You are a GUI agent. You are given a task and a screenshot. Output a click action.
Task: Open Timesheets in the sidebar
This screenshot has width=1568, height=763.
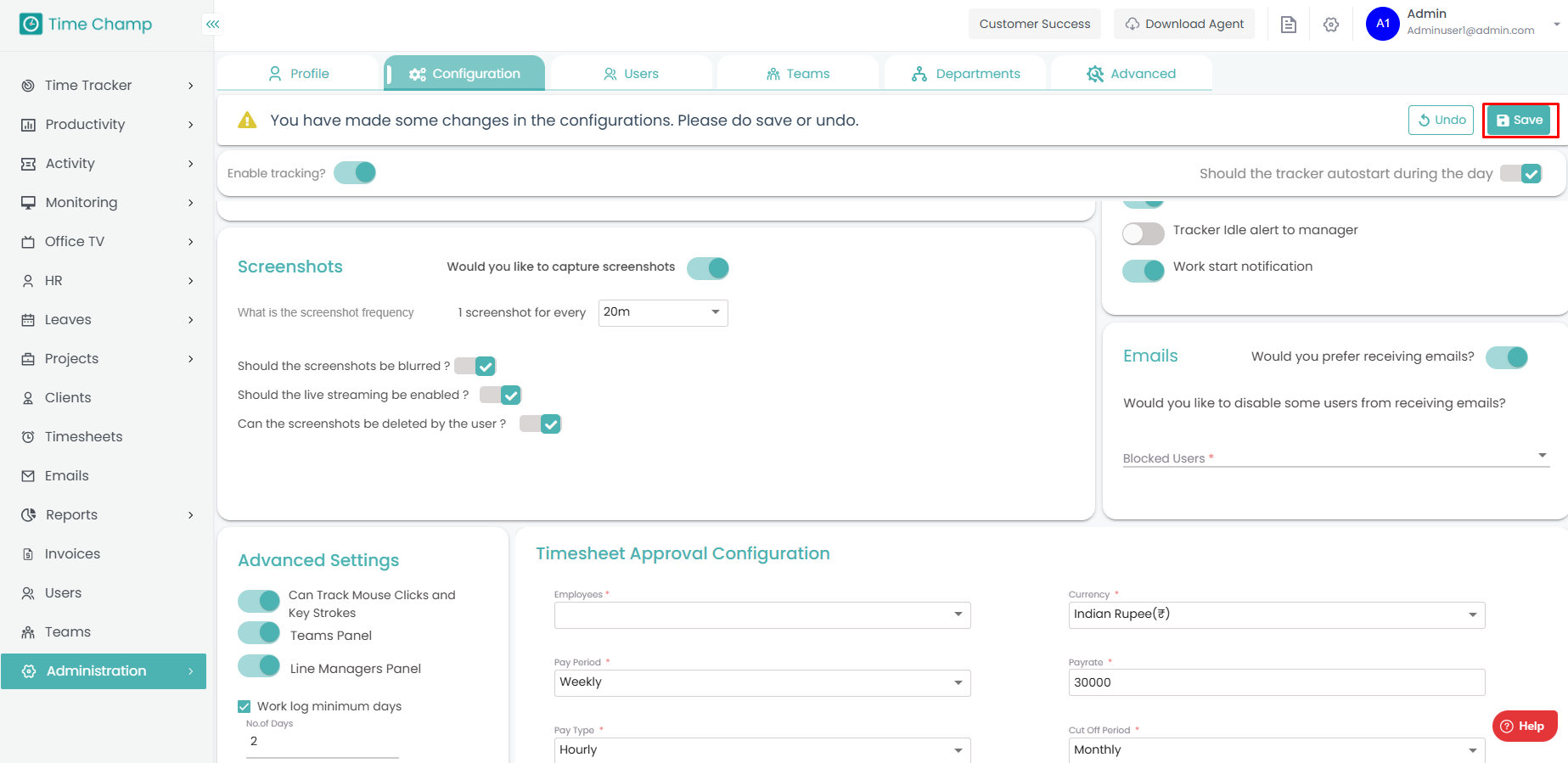(83, 437)
